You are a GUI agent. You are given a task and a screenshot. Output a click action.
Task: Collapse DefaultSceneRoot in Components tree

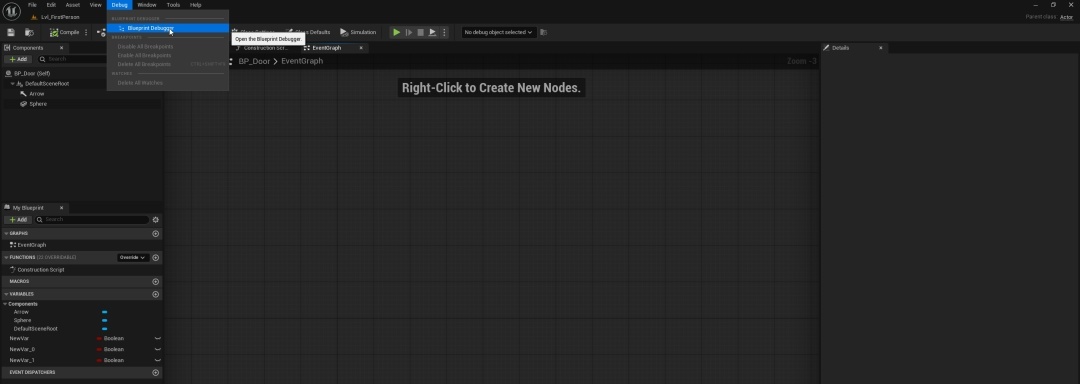tap(13, 83)
